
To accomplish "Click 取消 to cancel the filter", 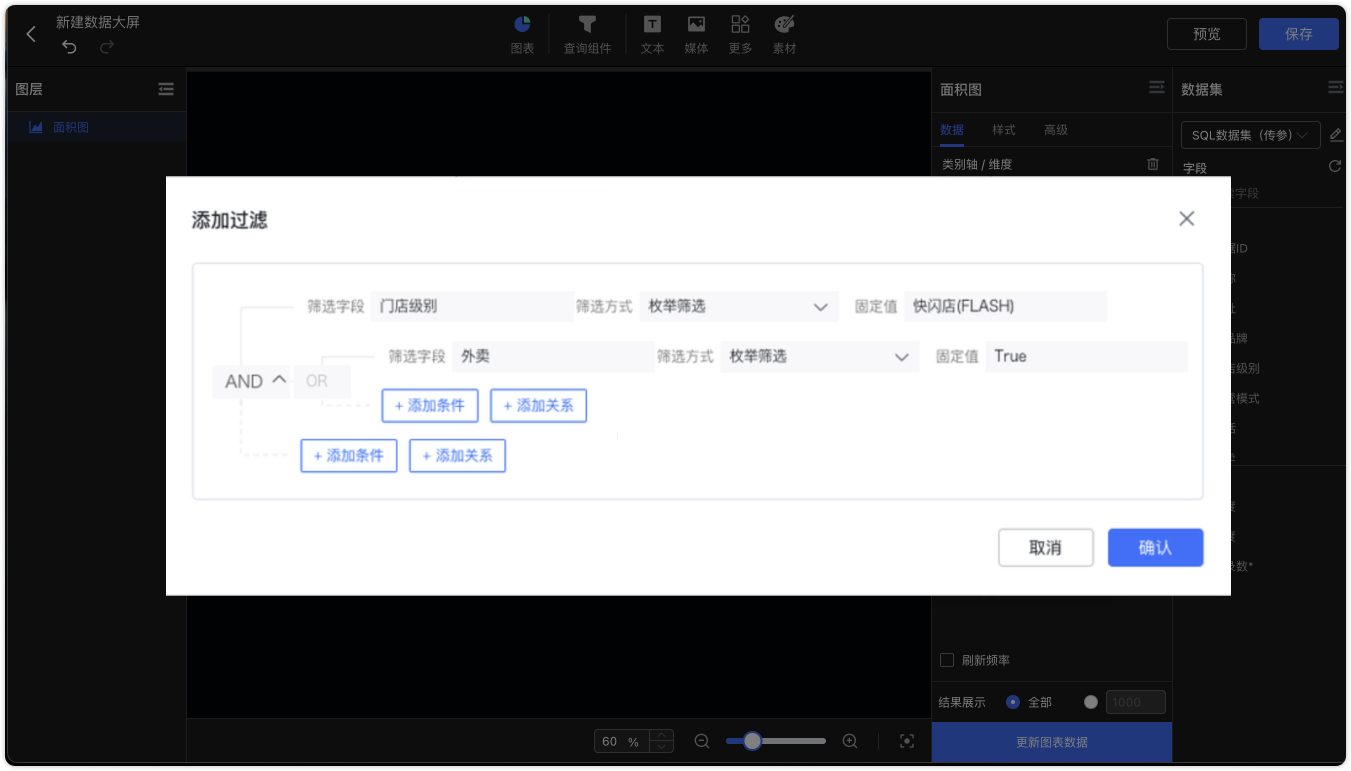I will (x=1045, y=548).
